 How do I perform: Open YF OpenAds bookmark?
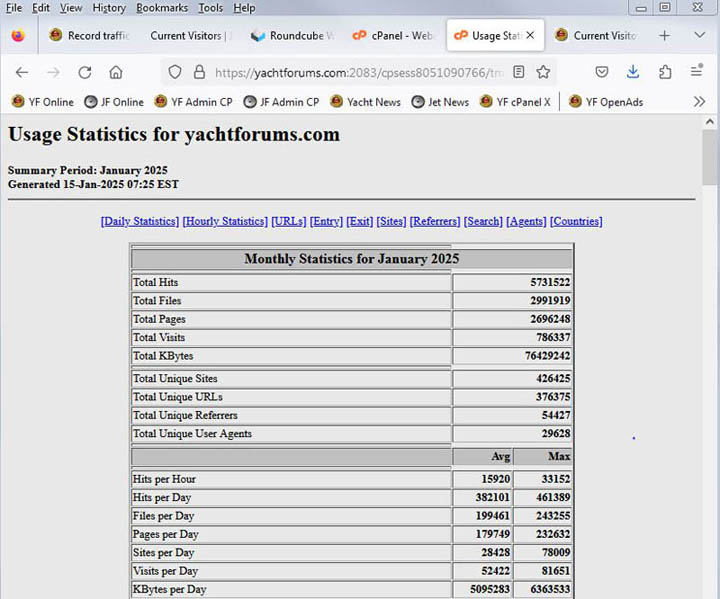606,102
